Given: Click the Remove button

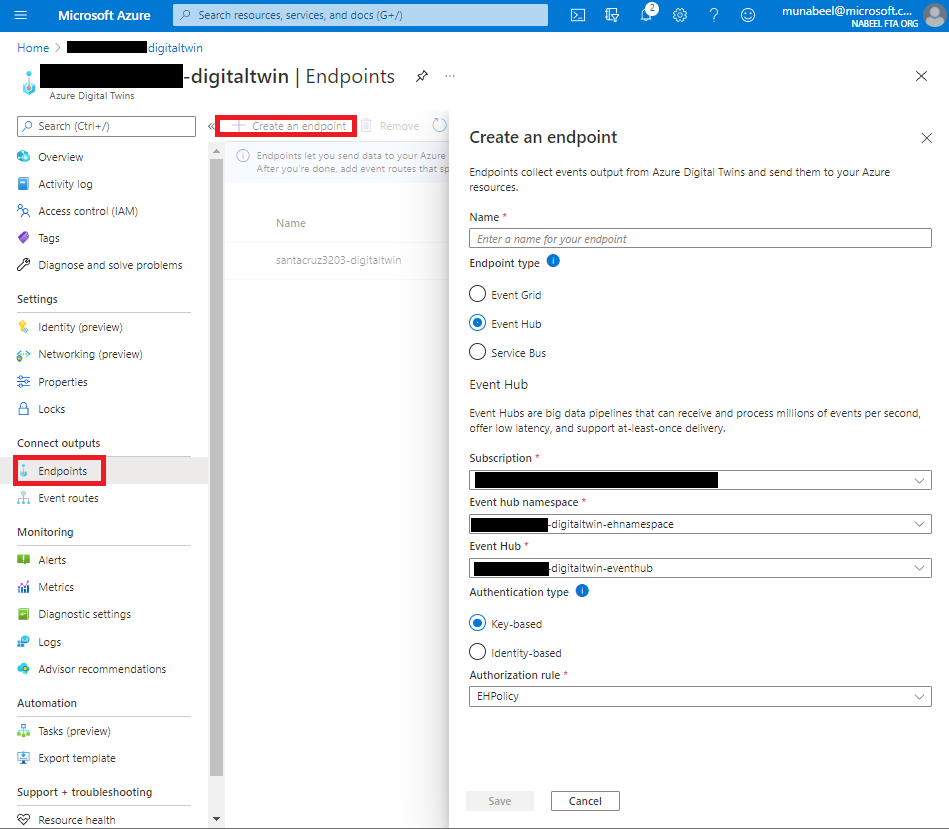Looking at the screenshot, I should pyautogui.click(x=390, y=126).
